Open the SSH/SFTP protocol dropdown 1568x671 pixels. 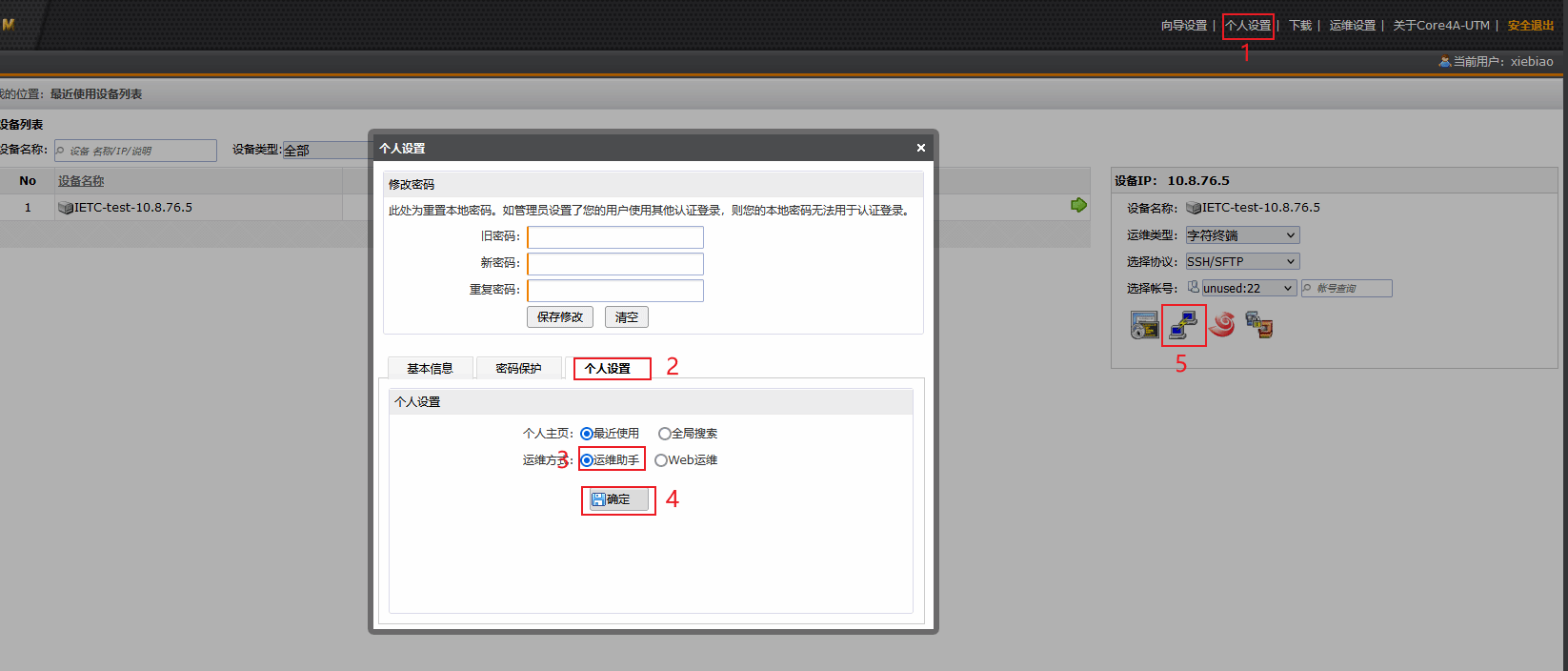(x=1242, y=261)
